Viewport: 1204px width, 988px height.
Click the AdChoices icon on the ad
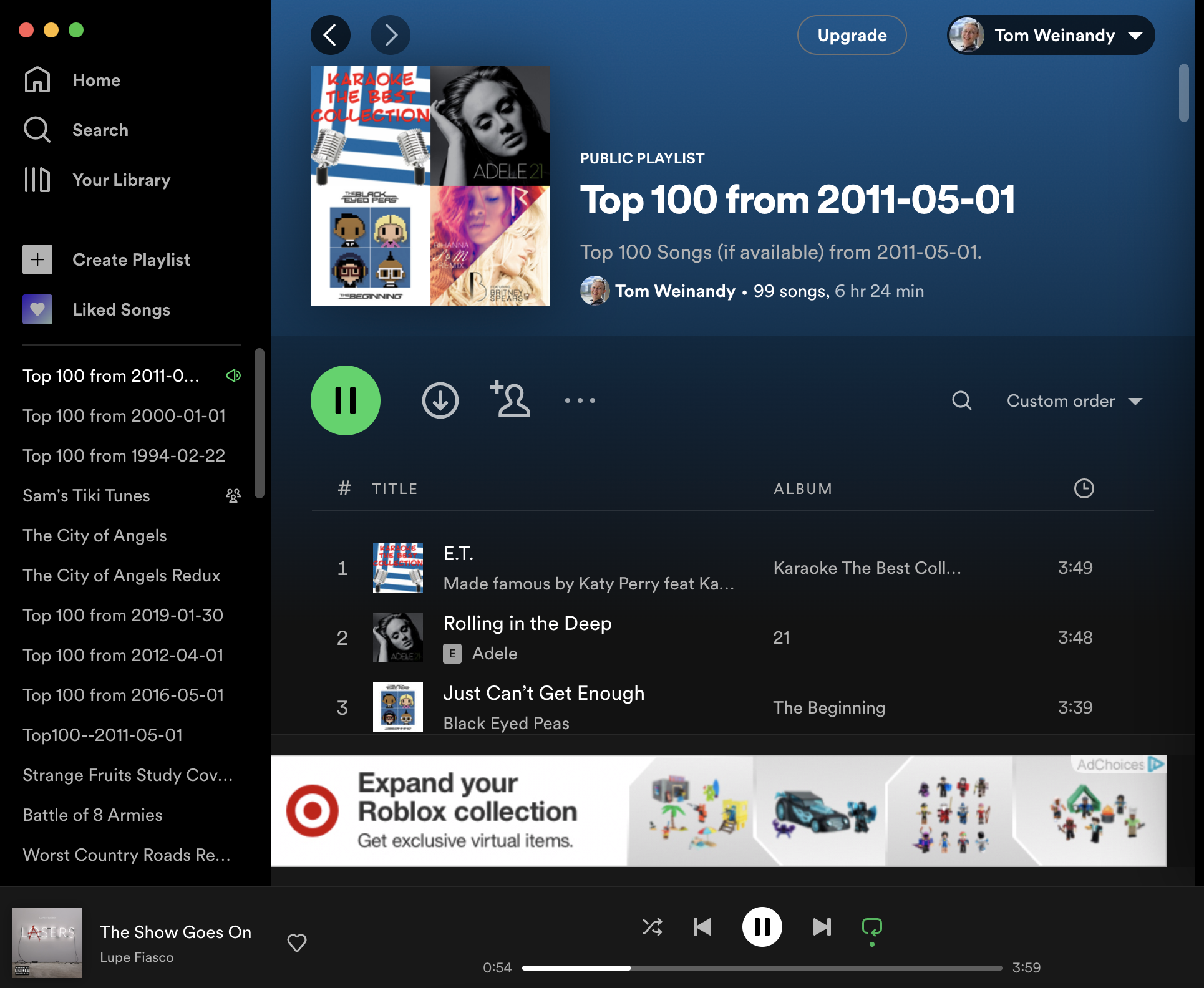(x=1156, y=764)
